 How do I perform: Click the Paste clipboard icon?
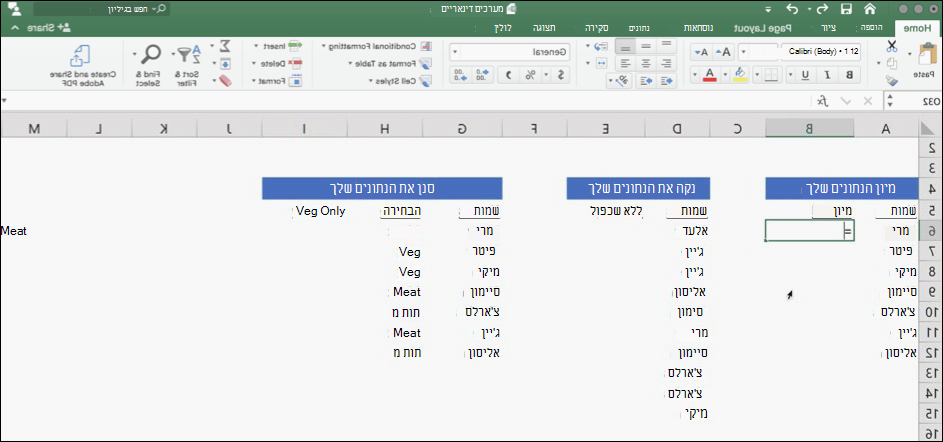click(x=927, y=53)
